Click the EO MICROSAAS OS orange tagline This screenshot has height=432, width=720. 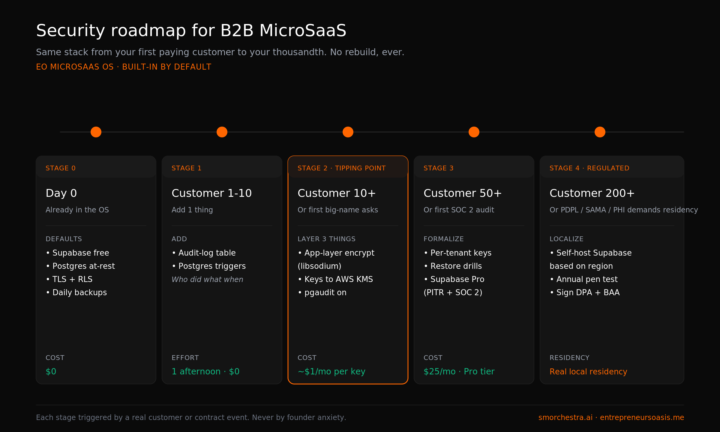75,67
